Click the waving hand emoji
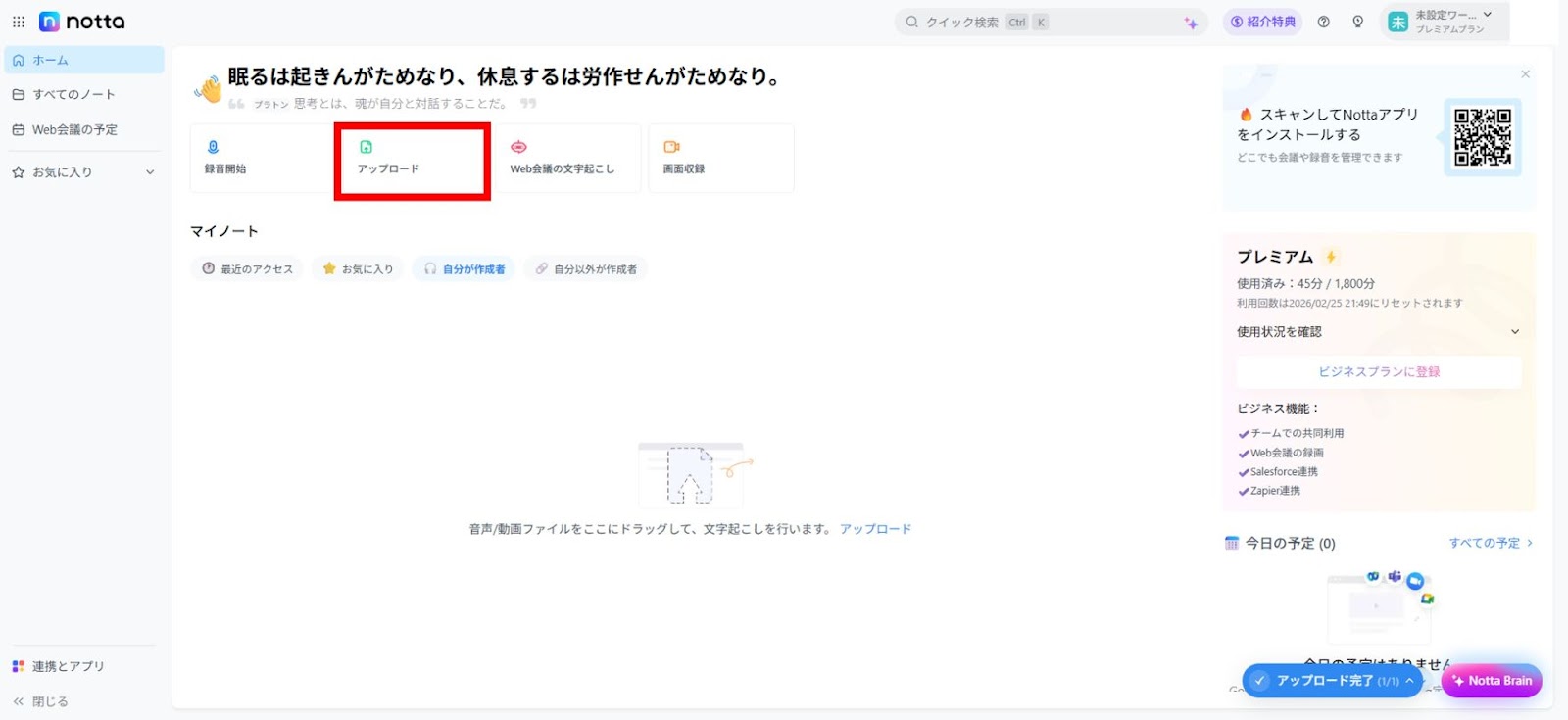This screenshot has width=1568, height=720. click(208, 89)
